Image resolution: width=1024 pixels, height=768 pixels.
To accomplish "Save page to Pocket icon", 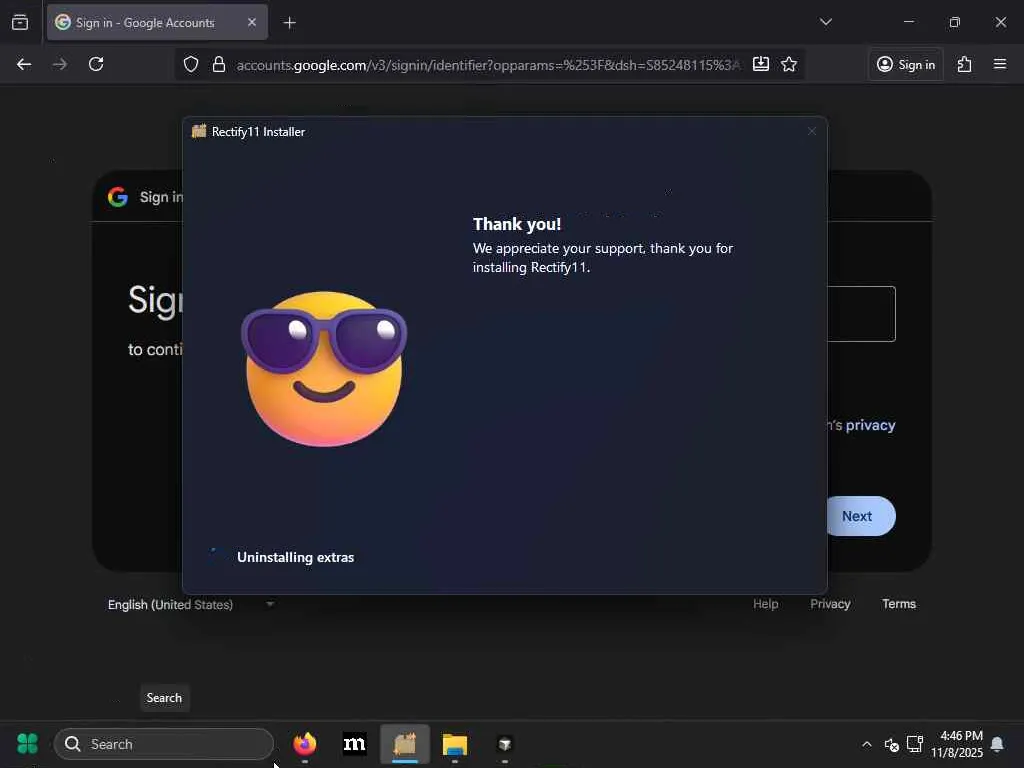I will point(761,64).
